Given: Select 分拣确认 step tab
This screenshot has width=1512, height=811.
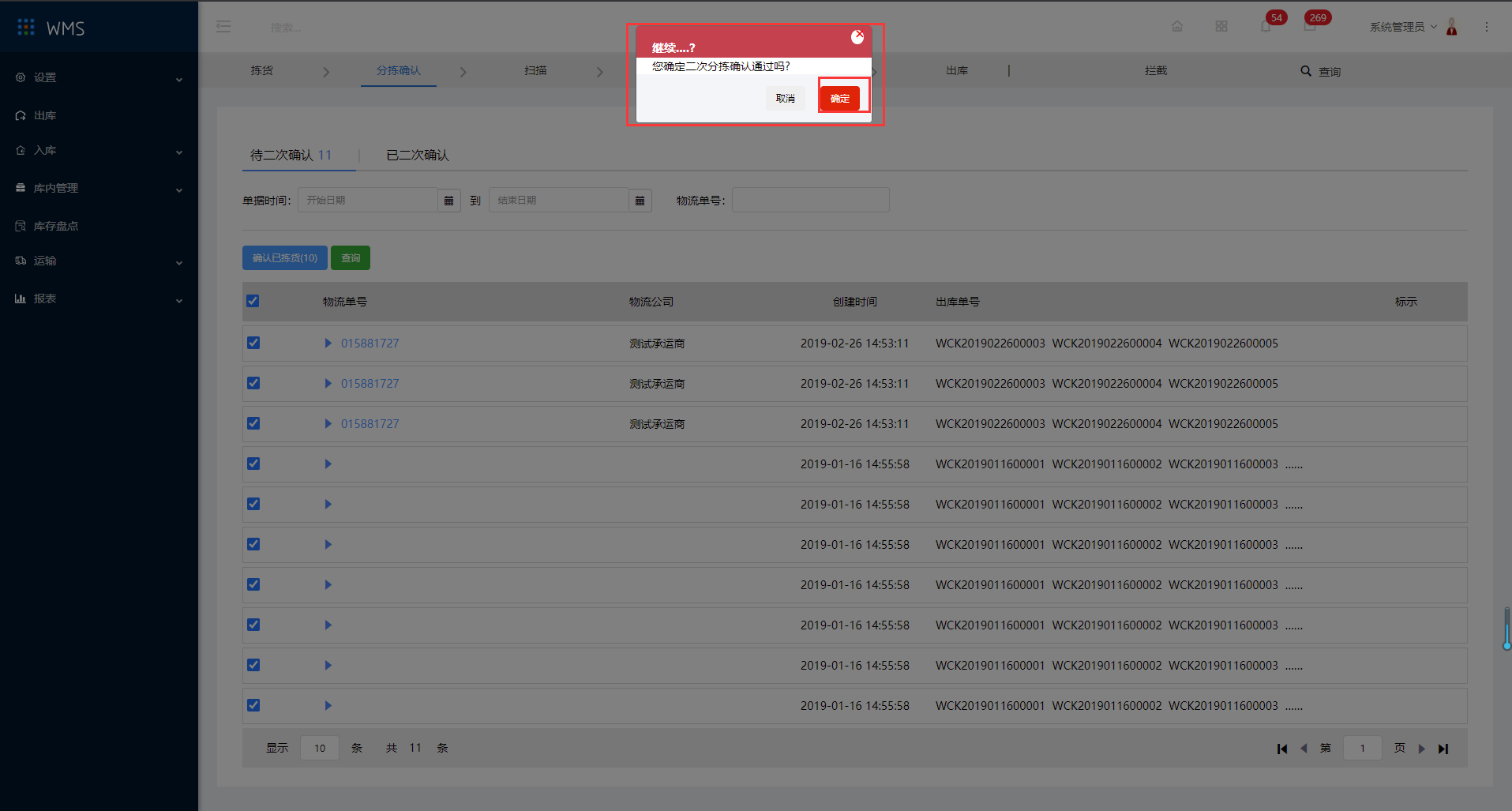Looking at the screenshot, I should click(399, 70).
